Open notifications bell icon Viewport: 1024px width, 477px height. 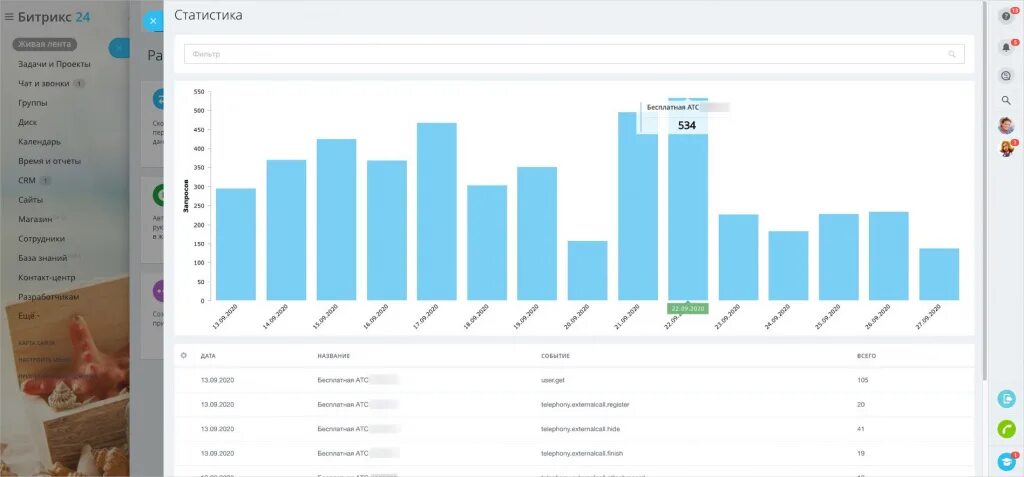coord(1006,47)
